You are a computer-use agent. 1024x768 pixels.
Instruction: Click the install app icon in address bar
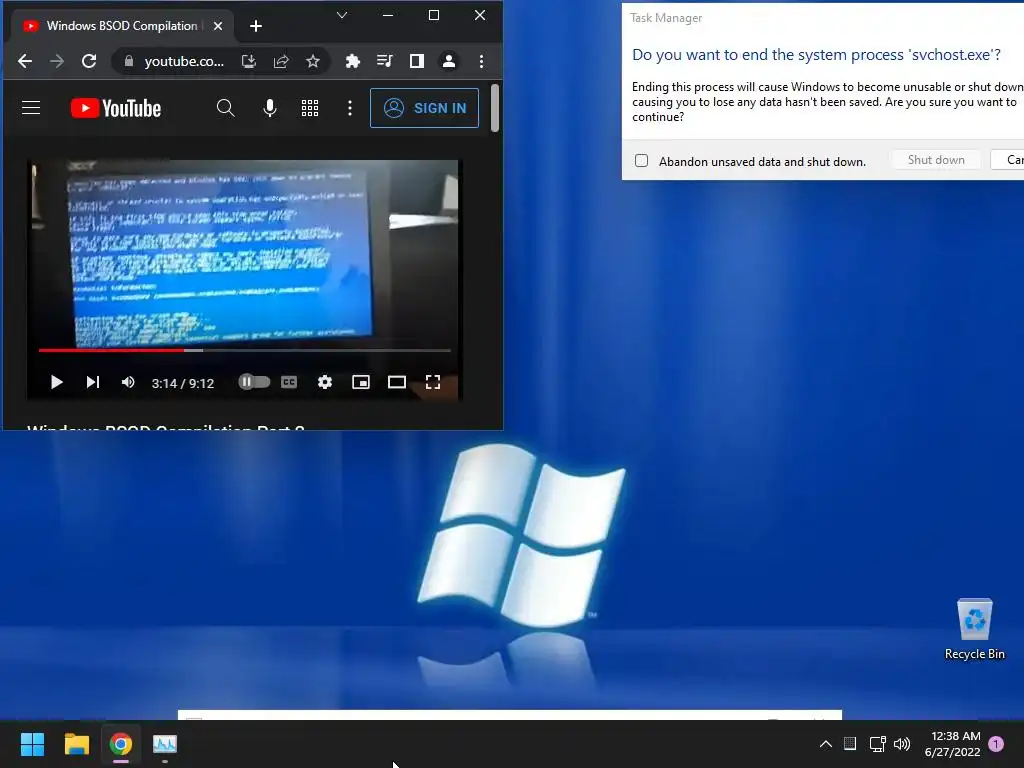tap(248, 61)
